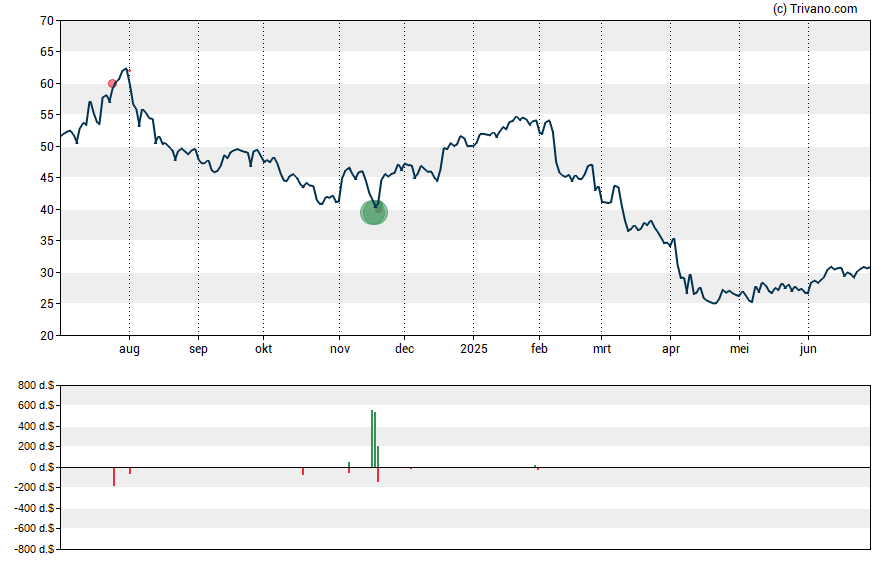Select the tallest green bar in volume chart

[x=372, y=439]
